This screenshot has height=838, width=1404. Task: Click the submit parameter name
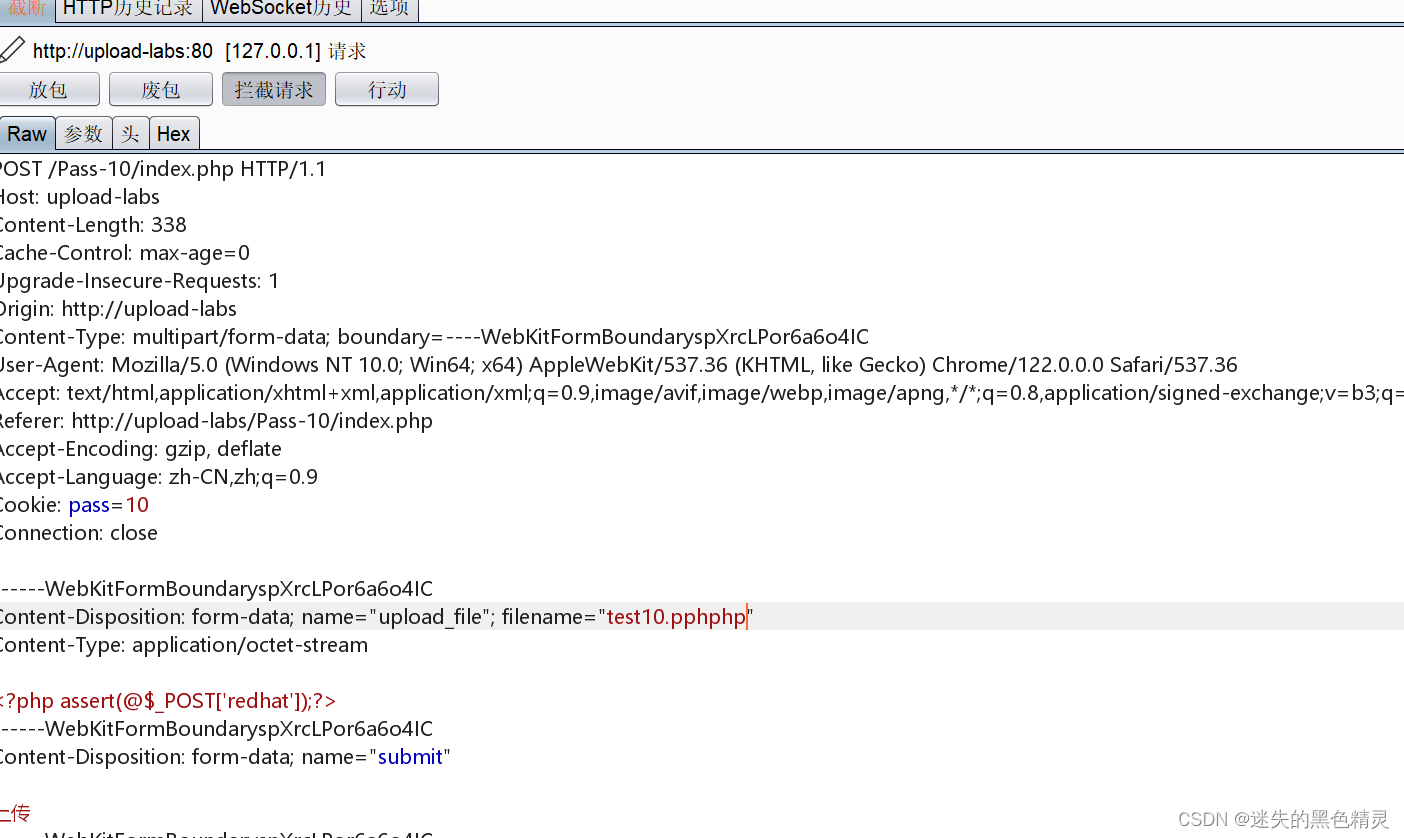[410, 757]
